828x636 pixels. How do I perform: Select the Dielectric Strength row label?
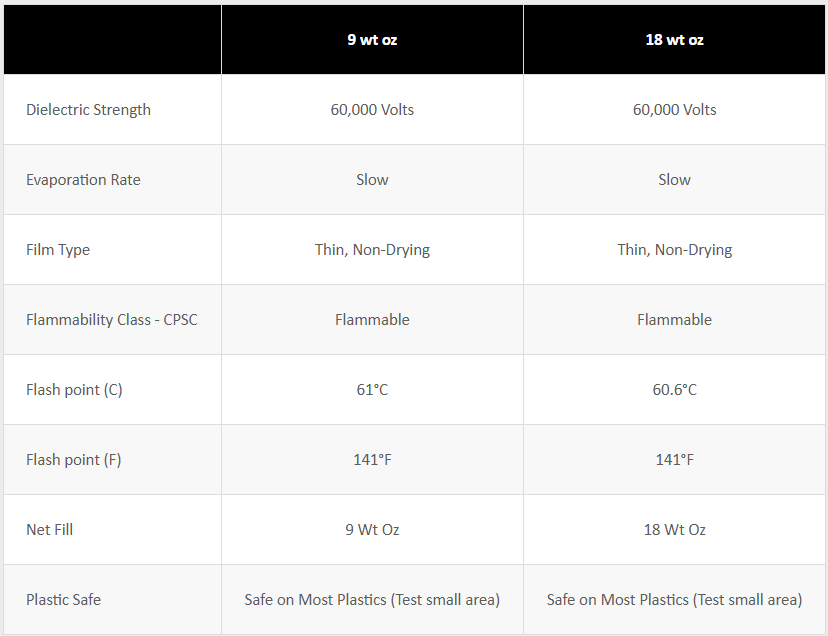coord(88,110)
